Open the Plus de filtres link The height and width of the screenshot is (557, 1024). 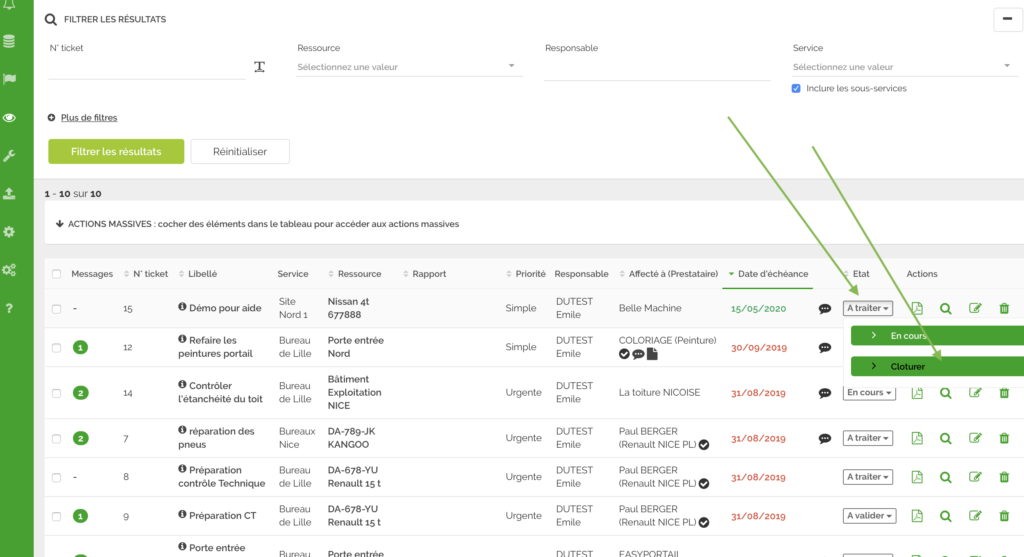(x=89, y=118)
